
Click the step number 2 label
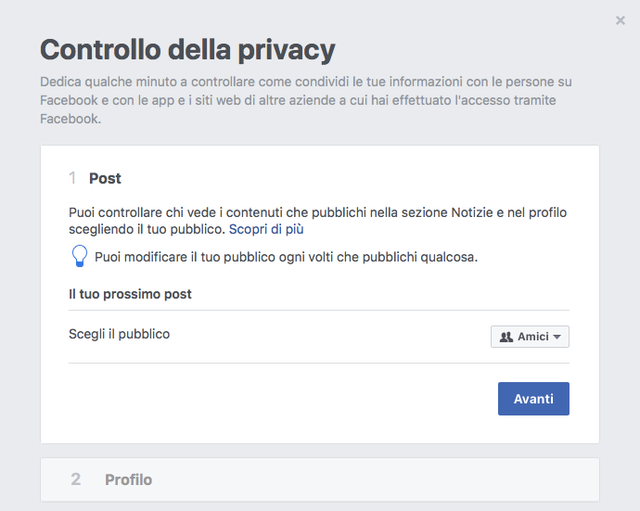tap(76, 480)
